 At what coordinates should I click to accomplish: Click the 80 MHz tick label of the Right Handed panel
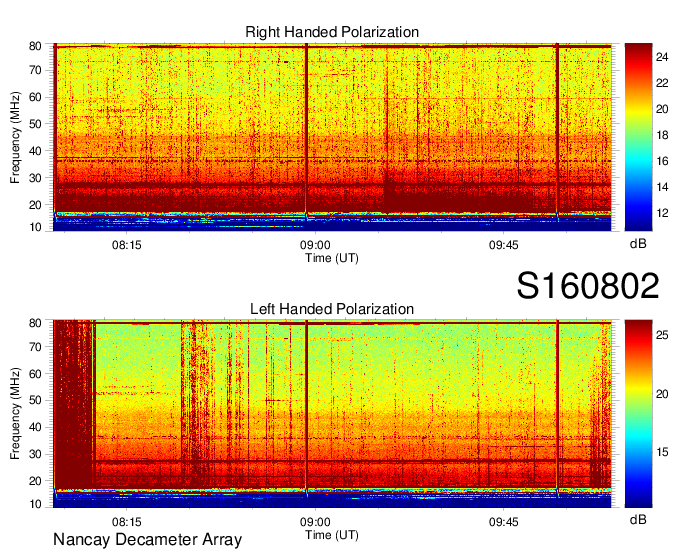point(35,46)
